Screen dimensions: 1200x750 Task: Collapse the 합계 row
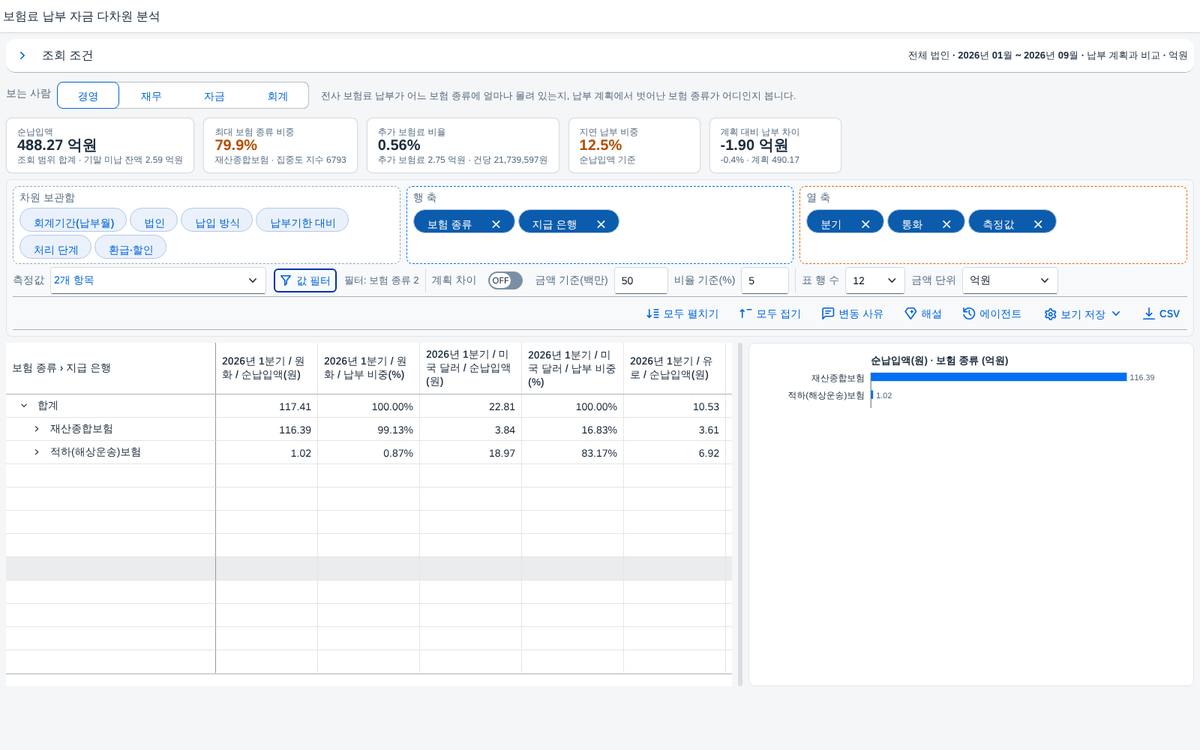24,406
